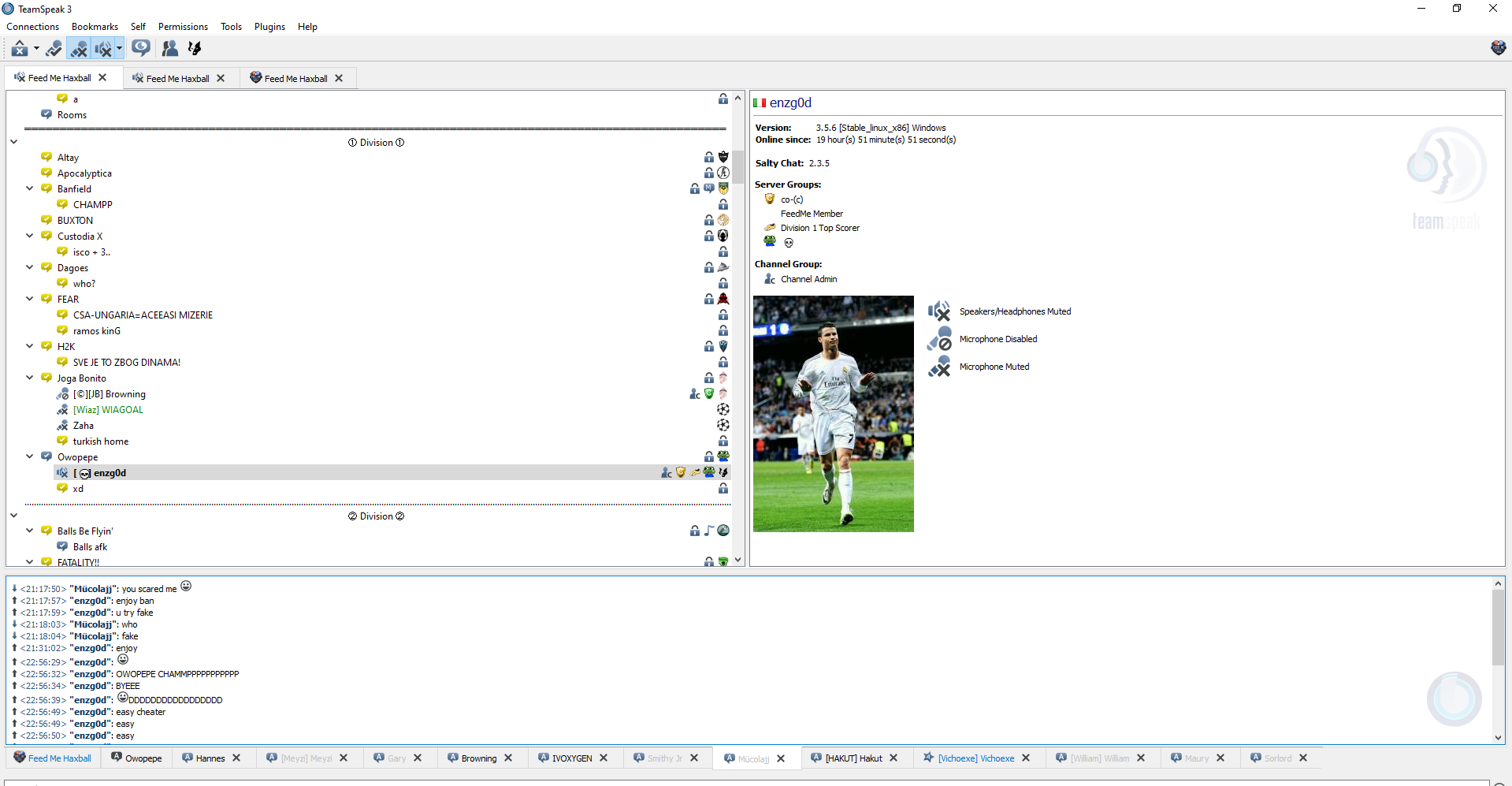Open the Tools menu
This screenshot has width=1512, height=786.
(231, 27)
